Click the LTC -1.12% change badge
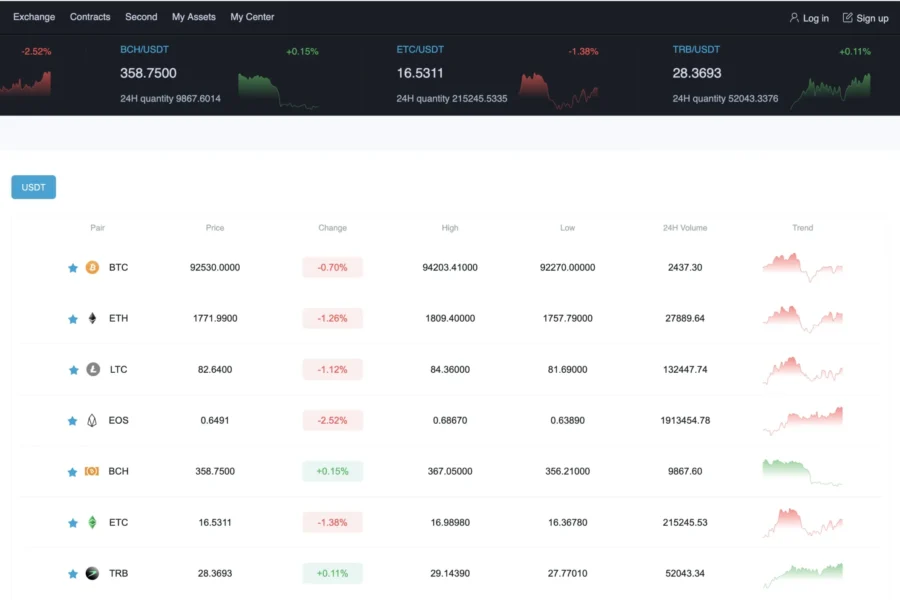The width and height of the screenshot is (900, 600). [332, 369]
